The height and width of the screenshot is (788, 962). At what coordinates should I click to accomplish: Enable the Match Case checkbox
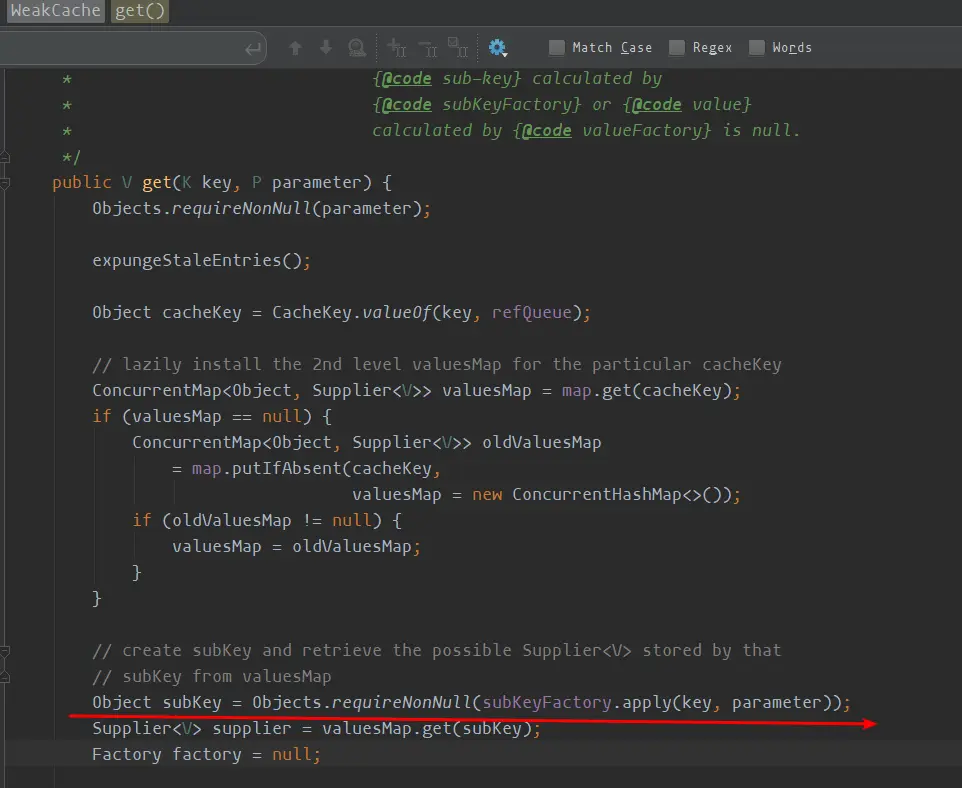(557, 48)
